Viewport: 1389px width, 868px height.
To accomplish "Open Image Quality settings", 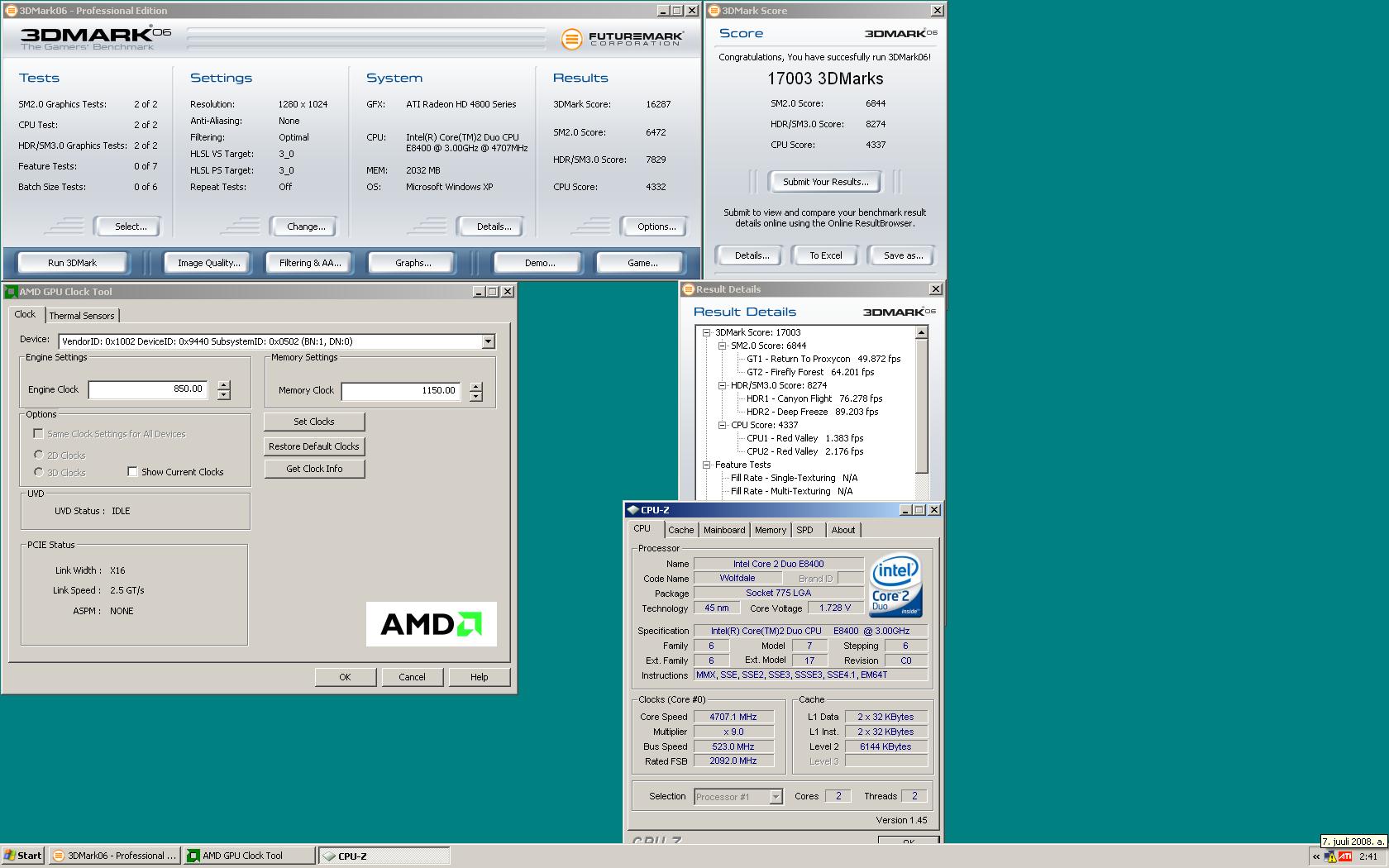I will [x=208, y=263].
